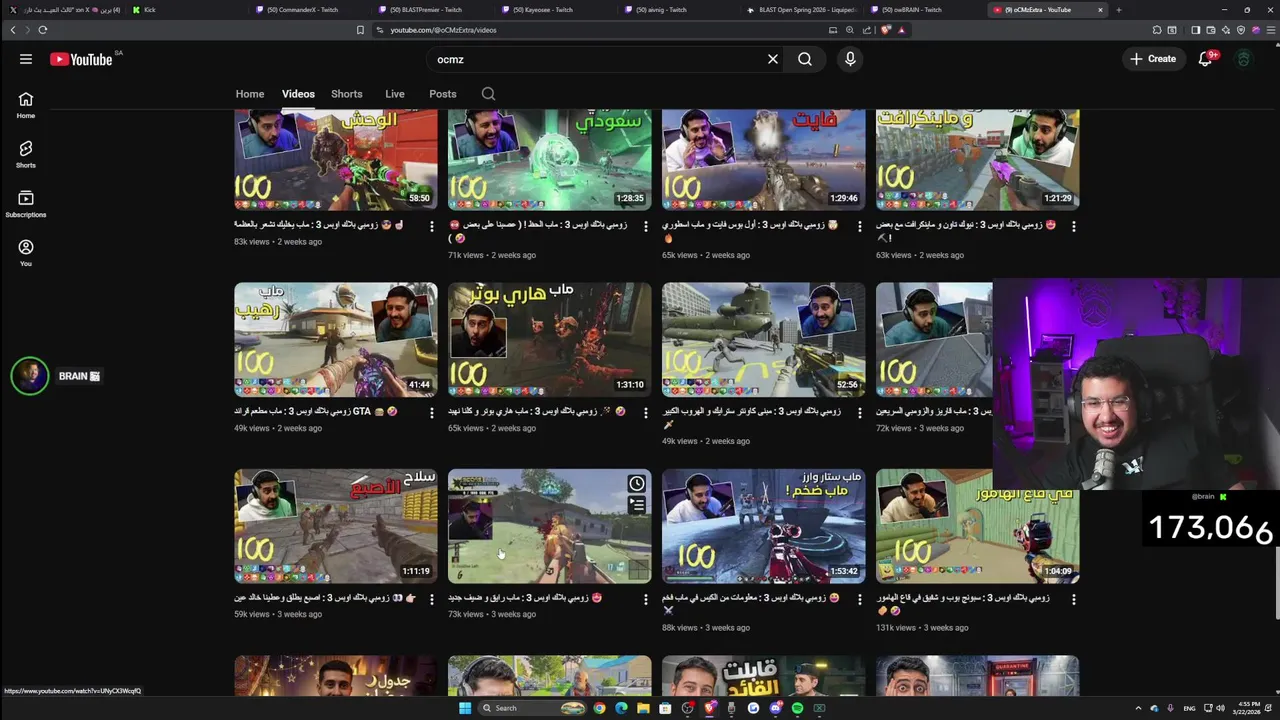Switch to the Kayeosee Twitch tab
The image size is (1280, 720).
click(x=556, y=10)
